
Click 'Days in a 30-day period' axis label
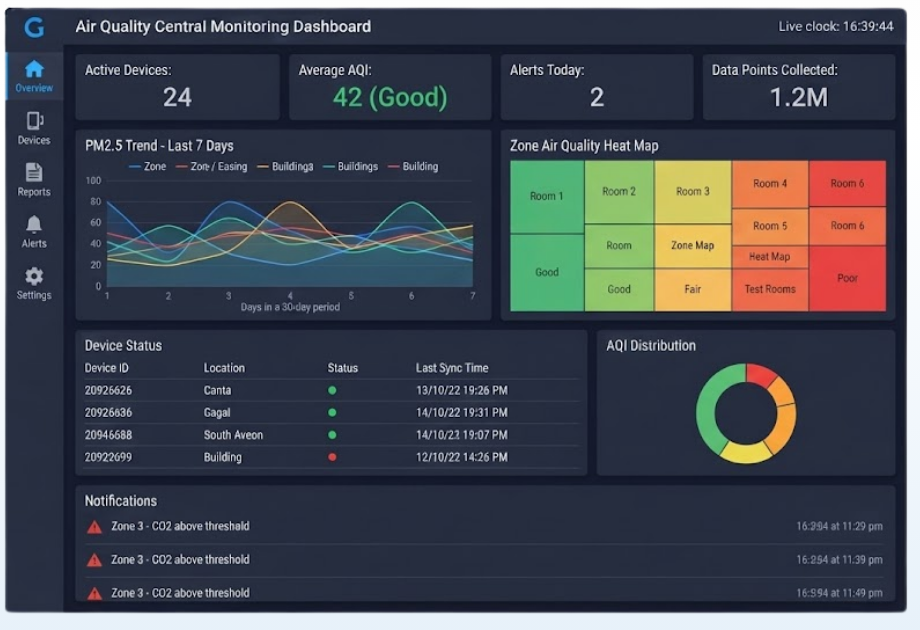click(x=290, y=307)
